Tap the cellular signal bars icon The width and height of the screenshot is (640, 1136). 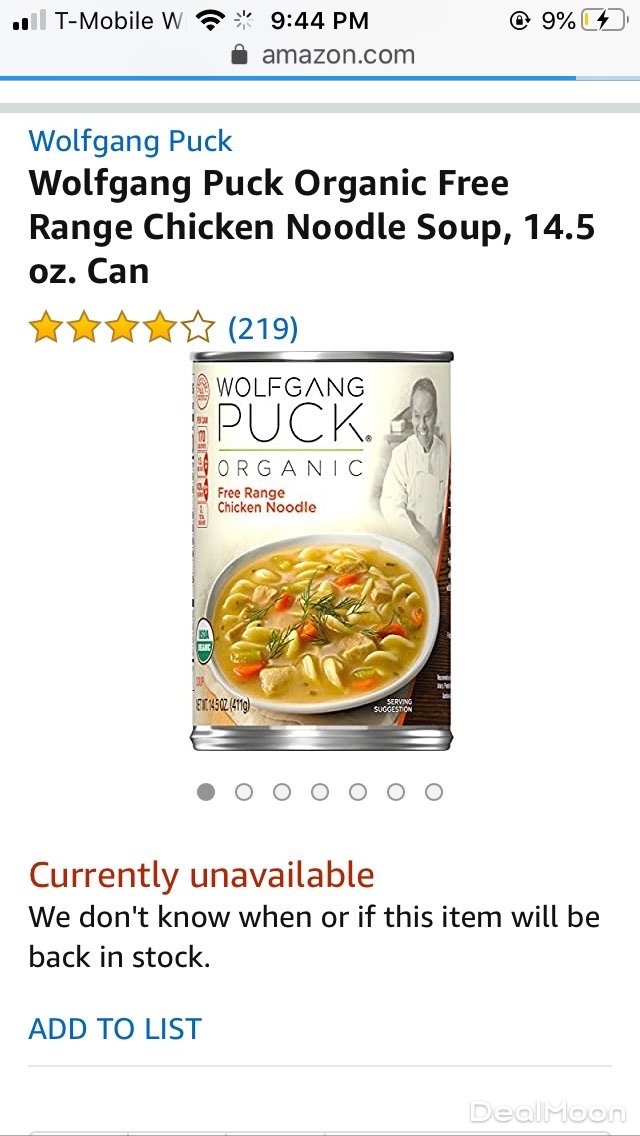point(30,21)
